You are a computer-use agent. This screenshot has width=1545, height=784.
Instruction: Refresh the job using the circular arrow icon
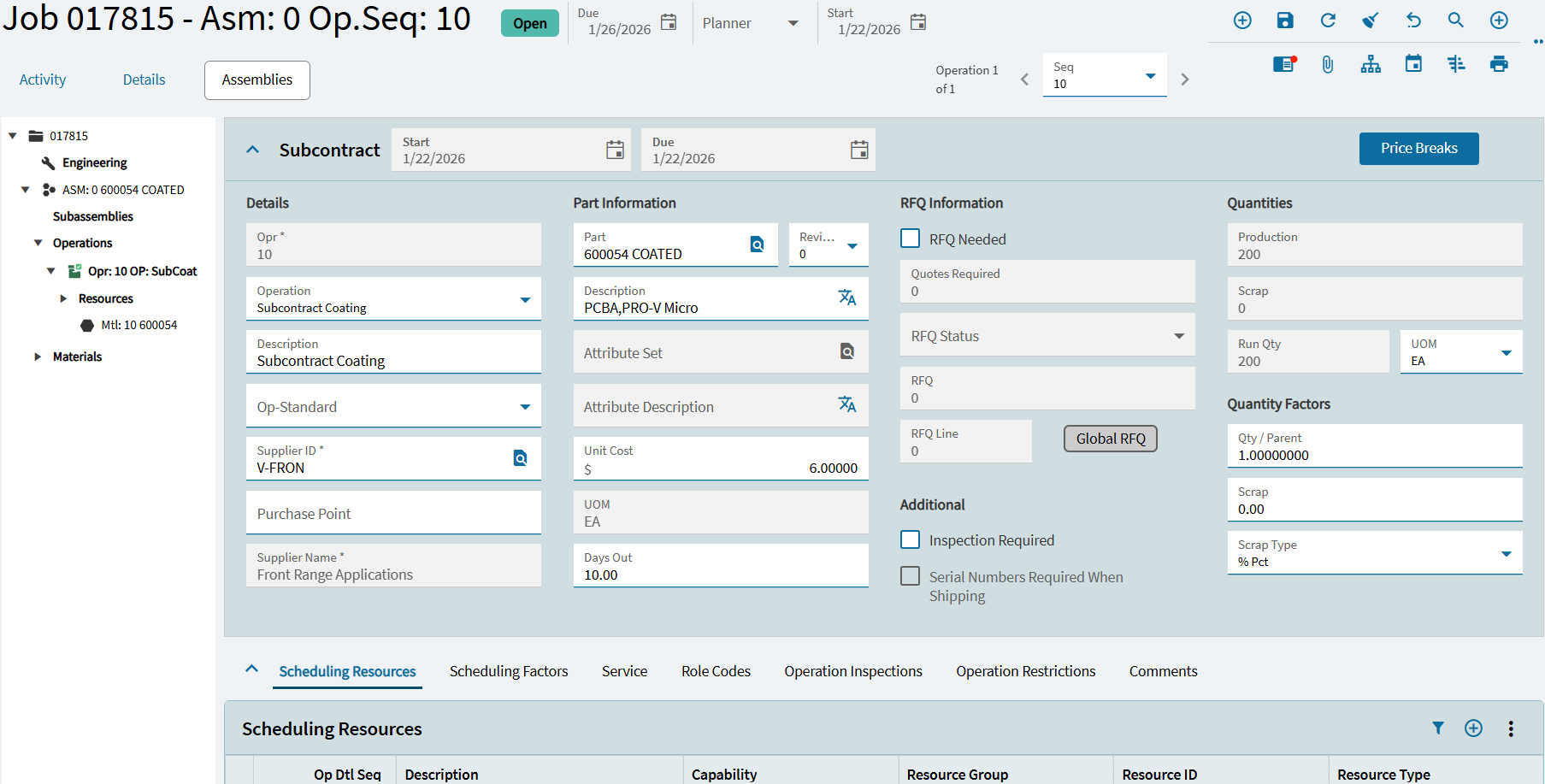point(1328,21)
